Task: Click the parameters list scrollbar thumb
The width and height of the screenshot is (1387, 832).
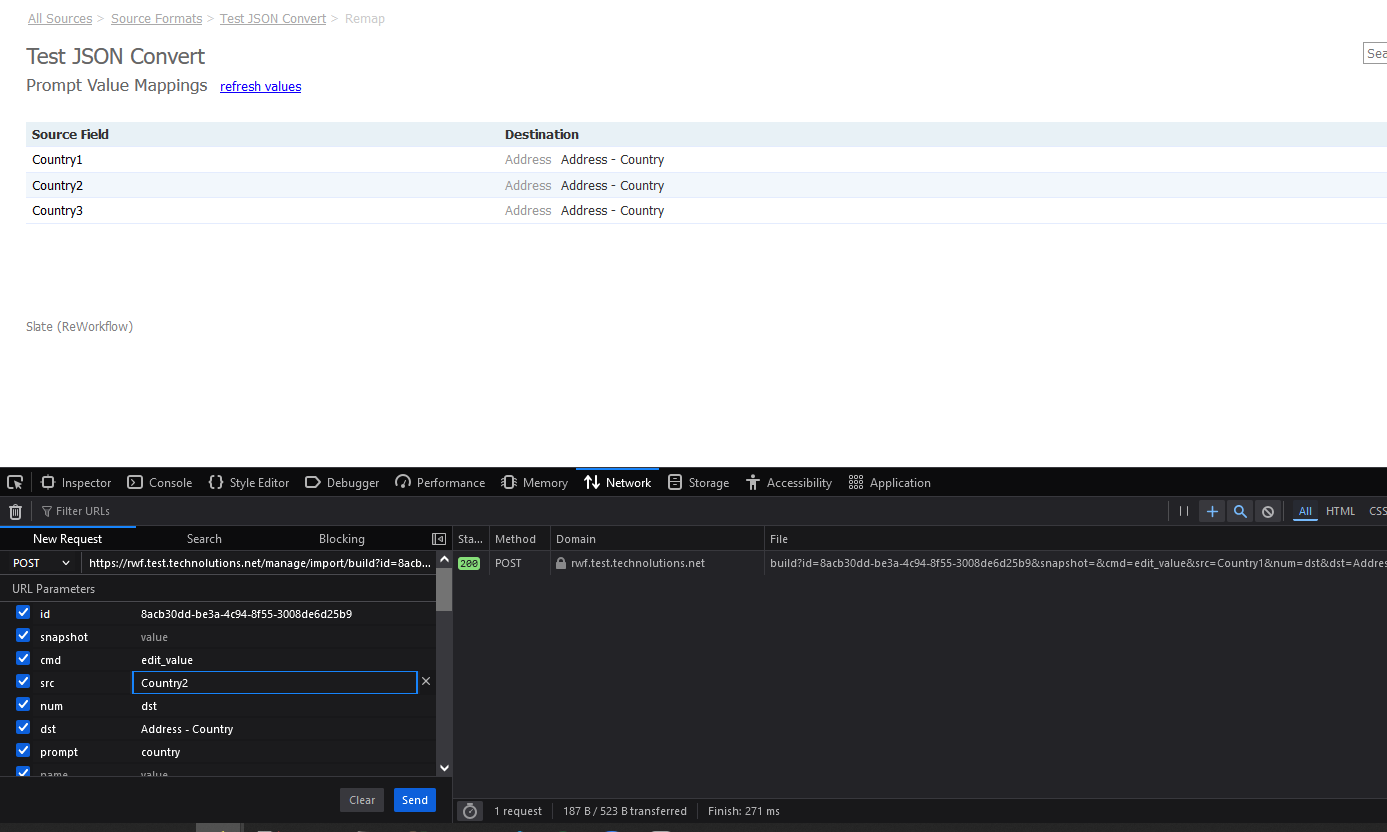Action: coord(445,589)
